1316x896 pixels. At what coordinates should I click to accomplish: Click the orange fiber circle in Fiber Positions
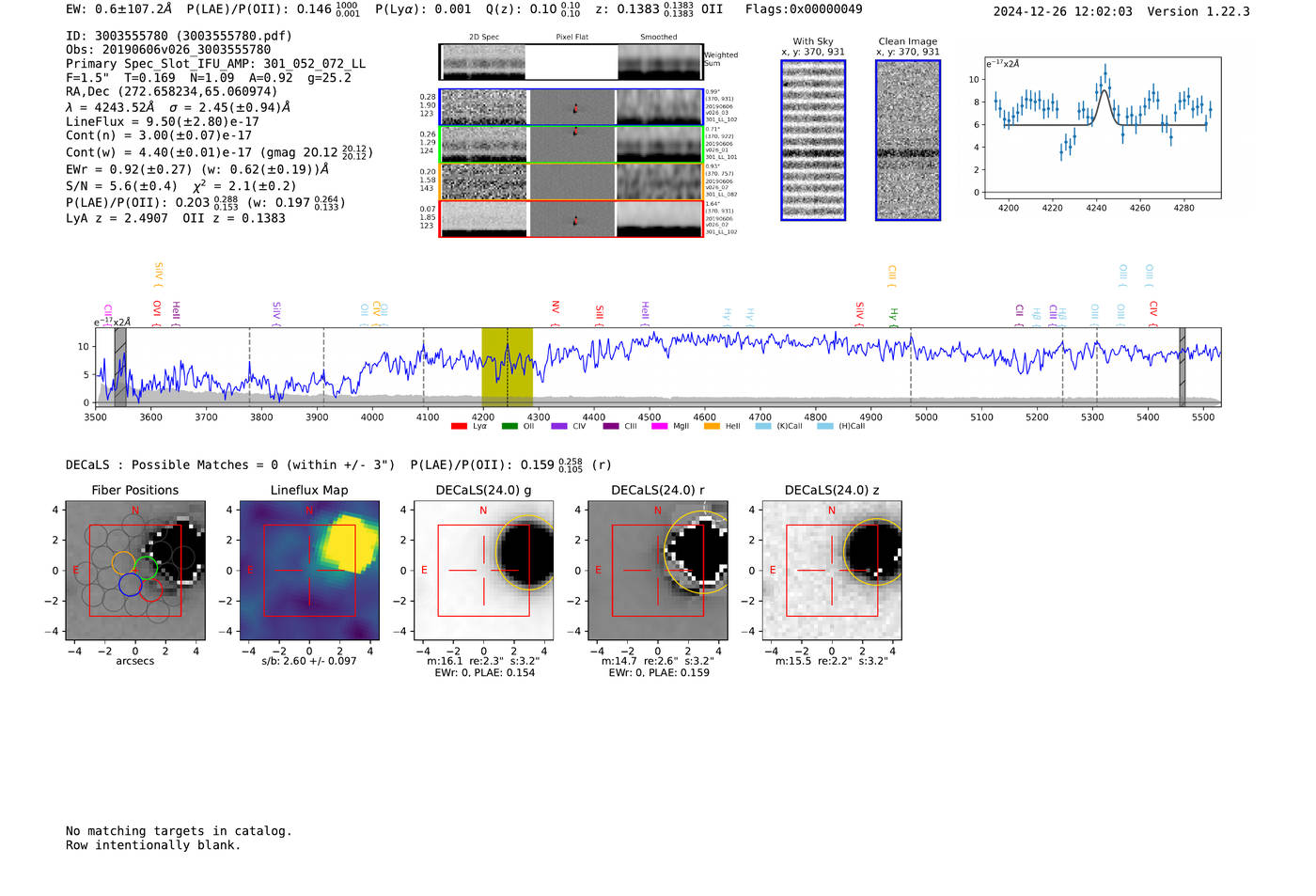click(123, 563)
